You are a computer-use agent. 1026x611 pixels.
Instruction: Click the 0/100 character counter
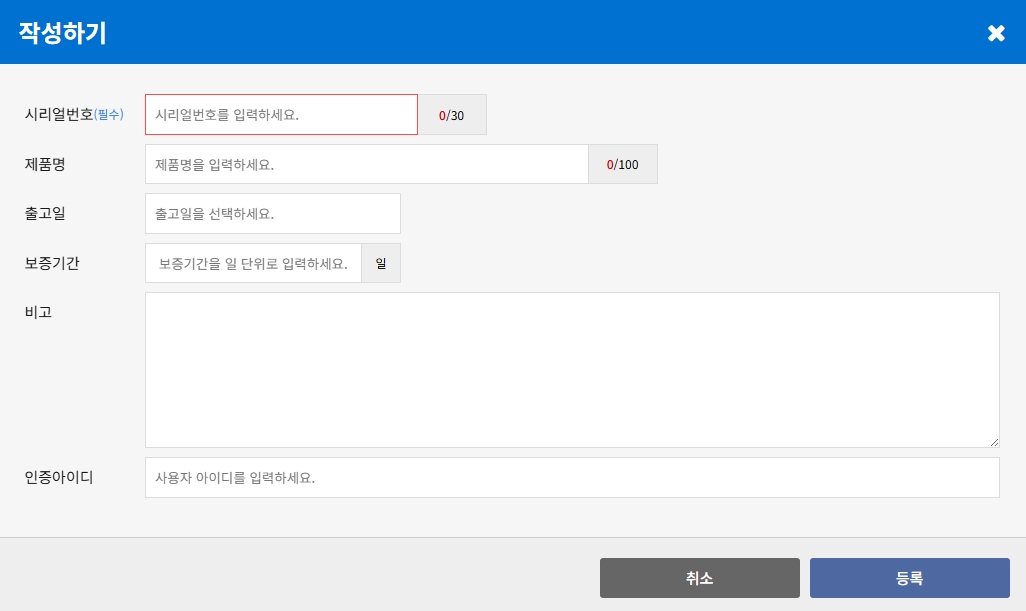point(622,164)
